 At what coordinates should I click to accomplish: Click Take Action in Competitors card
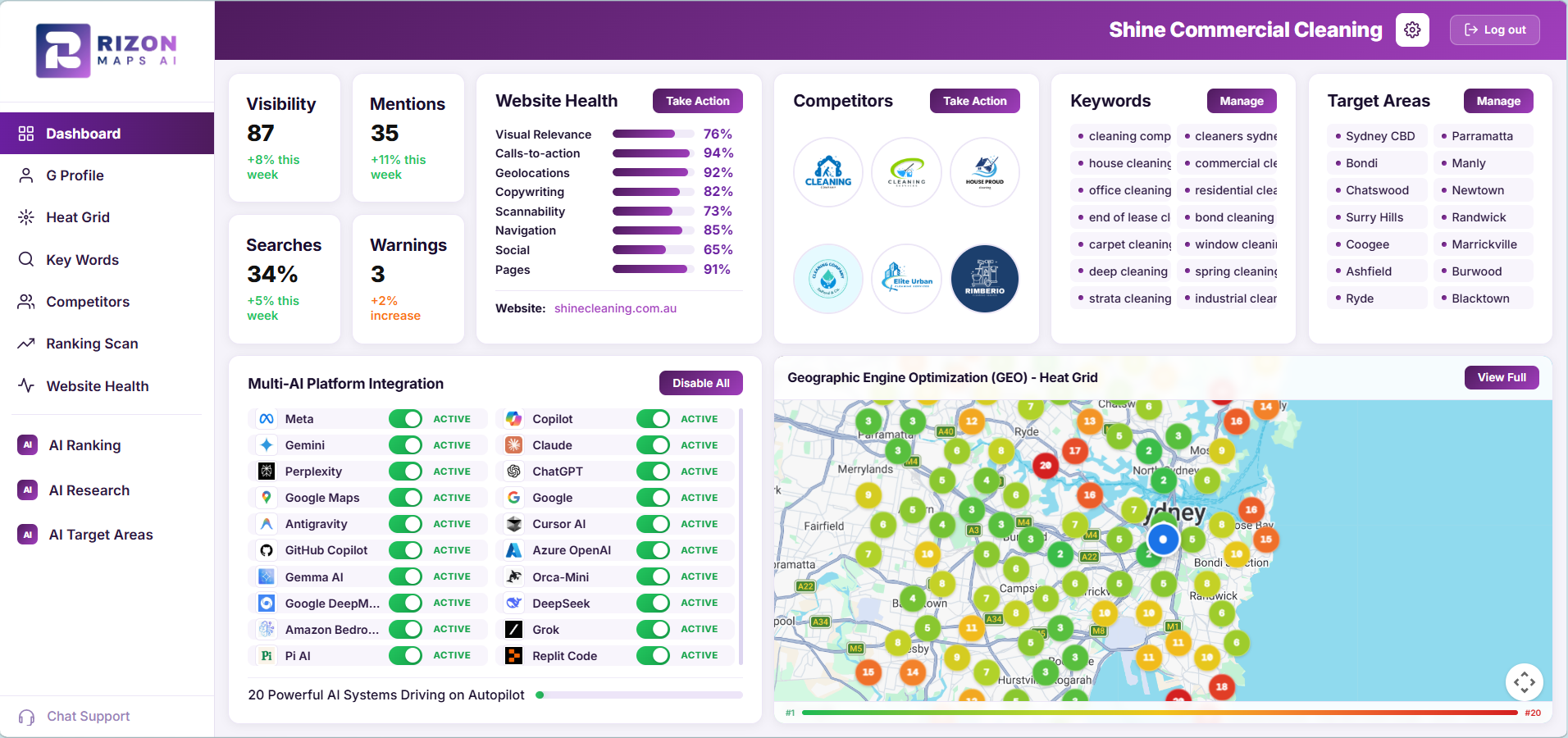pyautogui.click(x=975, y=101)
